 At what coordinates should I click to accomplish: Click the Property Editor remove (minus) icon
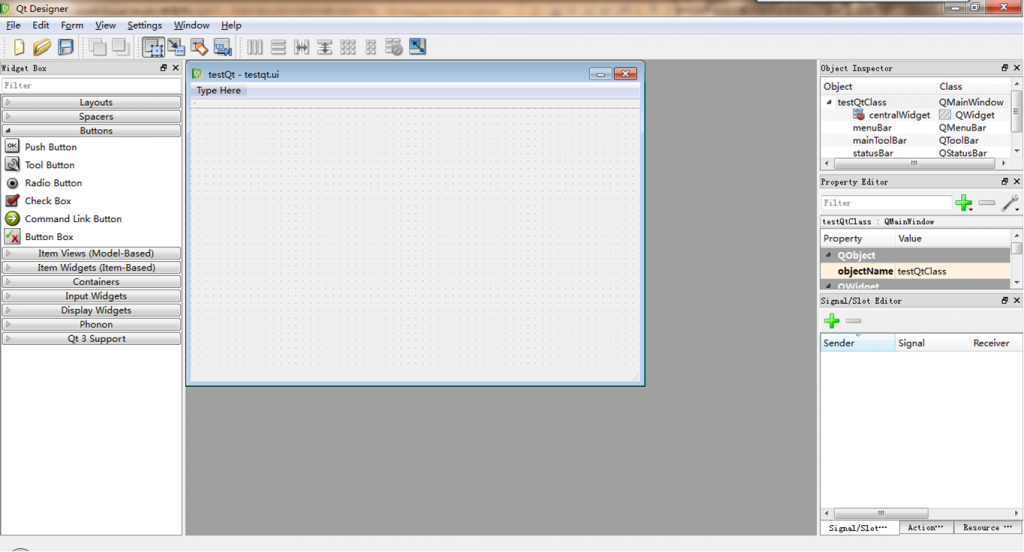click(x=987, y=203)
